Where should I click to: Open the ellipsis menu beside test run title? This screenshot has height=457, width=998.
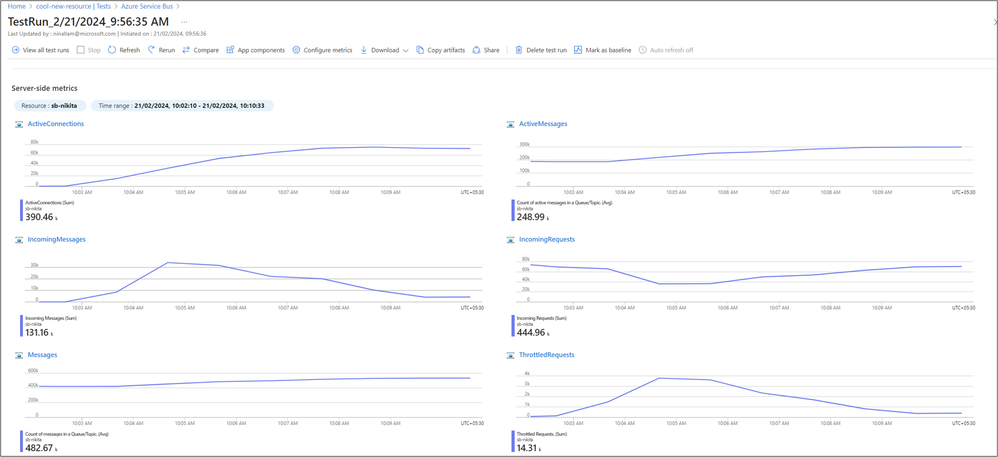185,22
